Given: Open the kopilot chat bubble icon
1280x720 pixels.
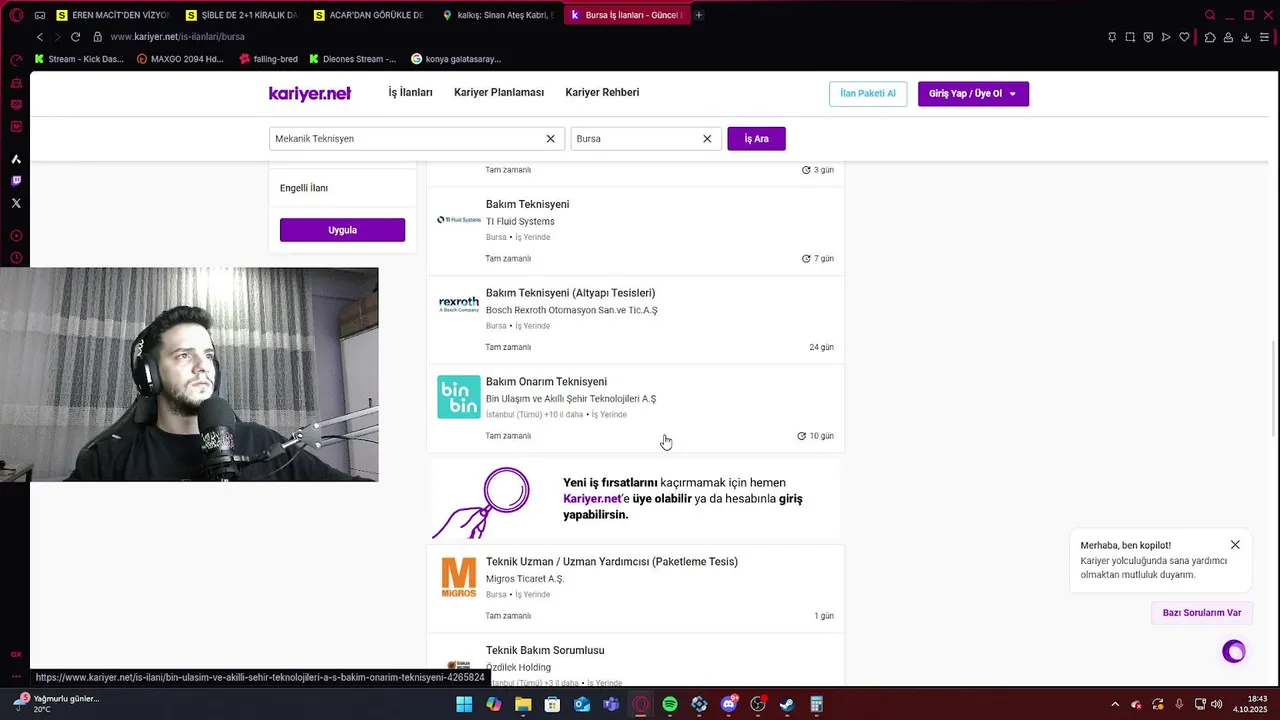Looking at the screenshot, I should coord(1234,652).
